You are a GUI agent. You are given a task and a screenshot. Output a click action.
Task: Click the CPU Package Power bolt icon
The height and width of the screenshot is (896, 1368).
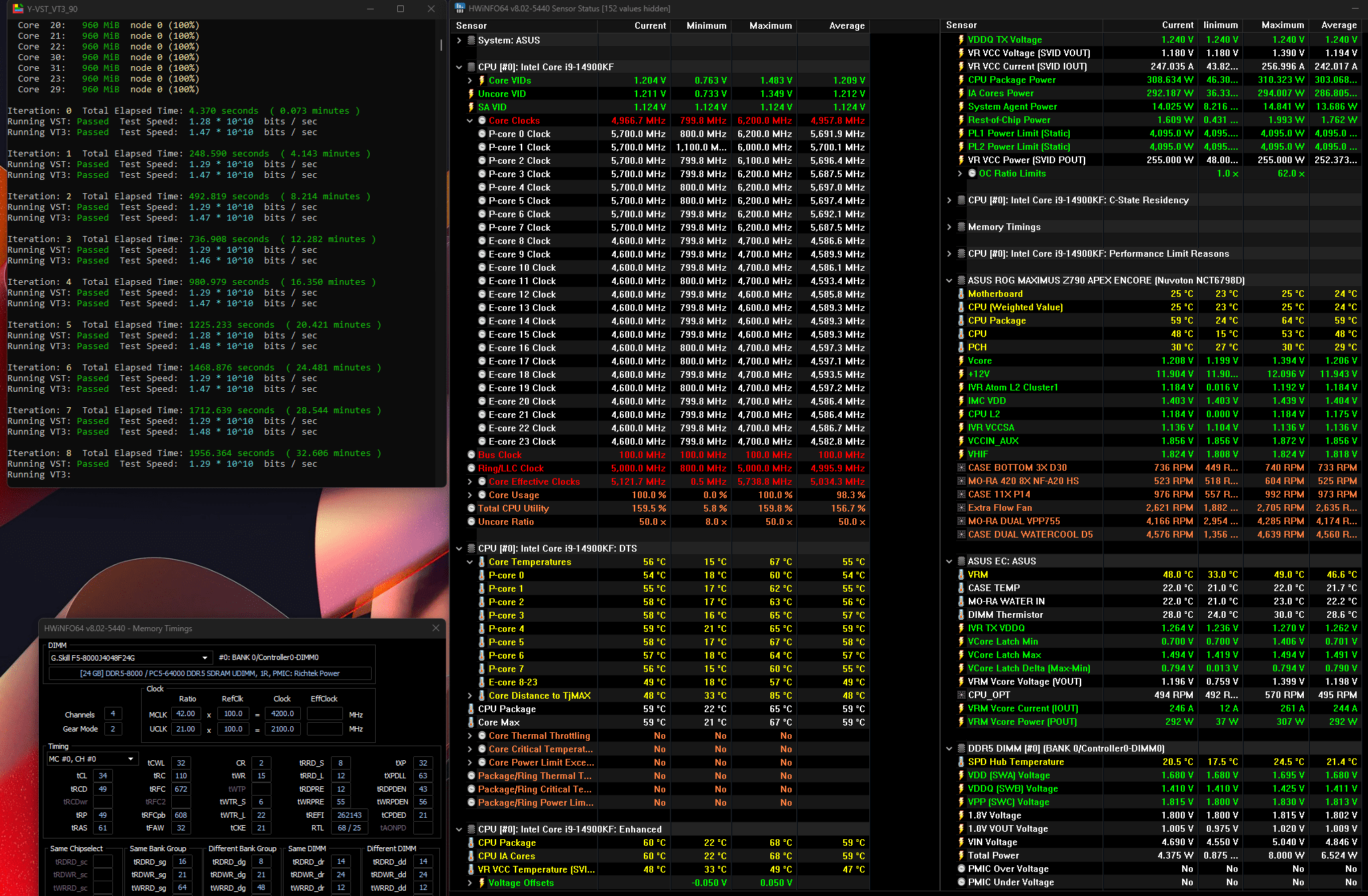(961, 80)
